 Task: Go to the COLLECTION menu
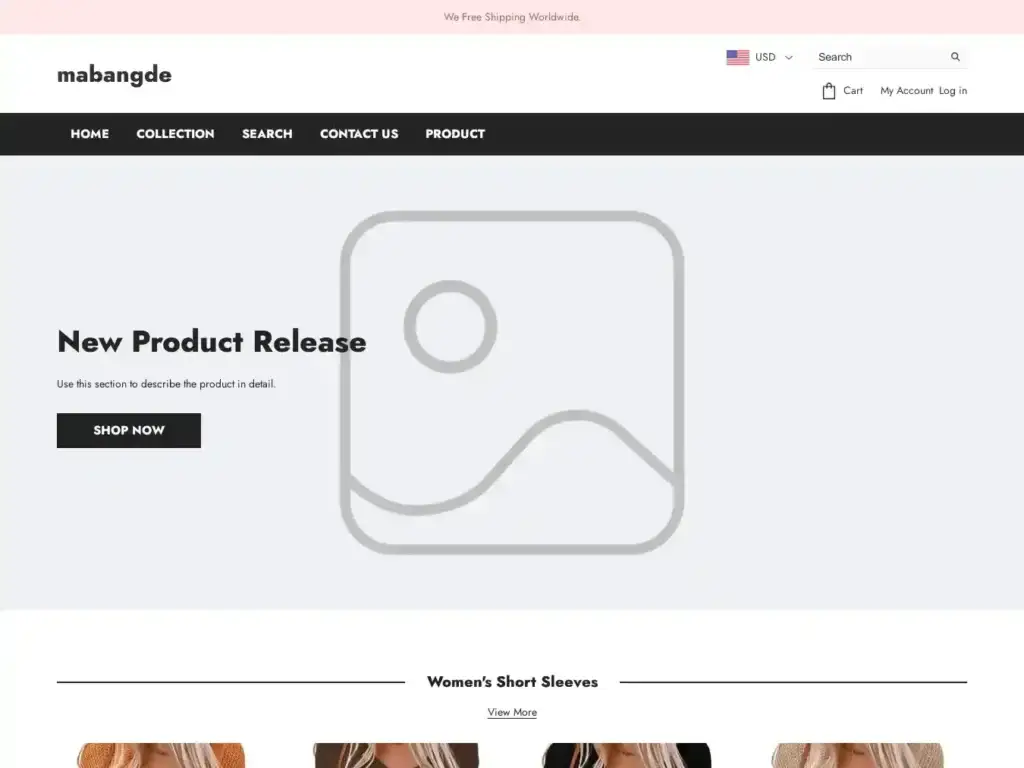tap(175, 134)
